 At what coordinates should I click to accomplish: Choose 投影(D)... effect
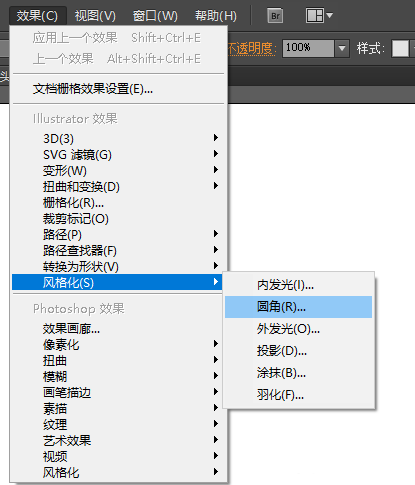pyautogui.click(x=298, y=351)
